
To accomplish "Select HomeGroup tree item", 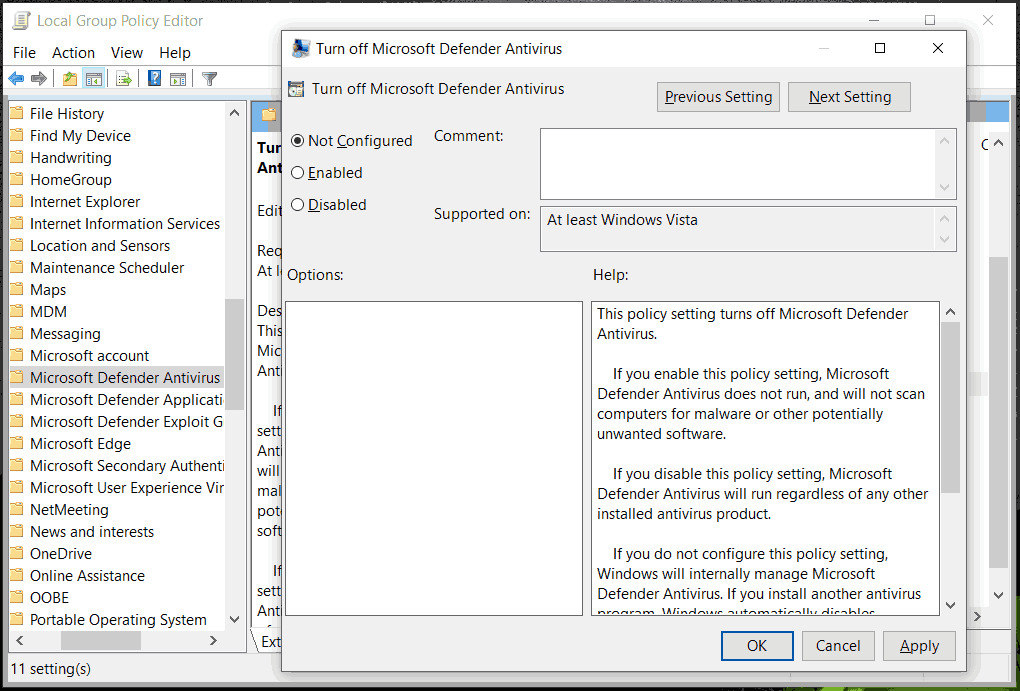I will click(71, 180).
